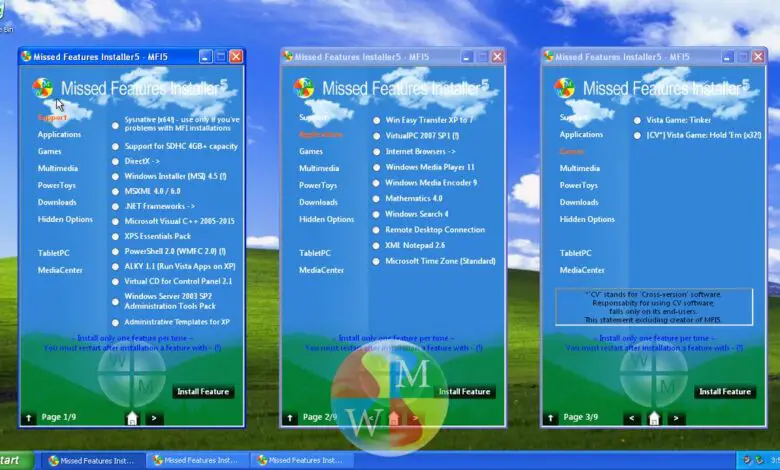
Task: Go to previous page in Page 3/9 window
Action: [632, 418]
